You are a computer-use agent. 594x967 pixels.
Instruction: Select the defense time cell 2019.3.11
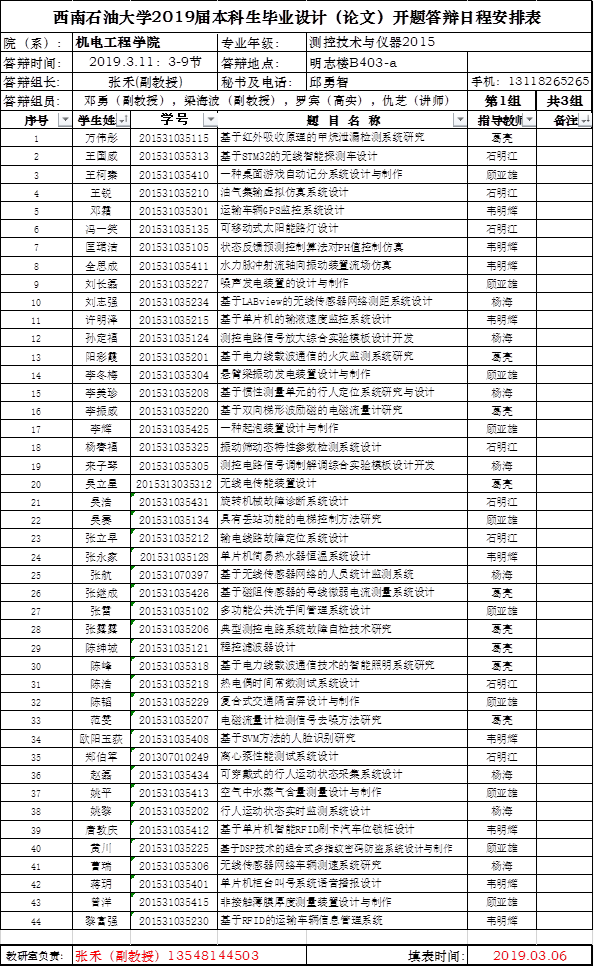click(145, 62)
